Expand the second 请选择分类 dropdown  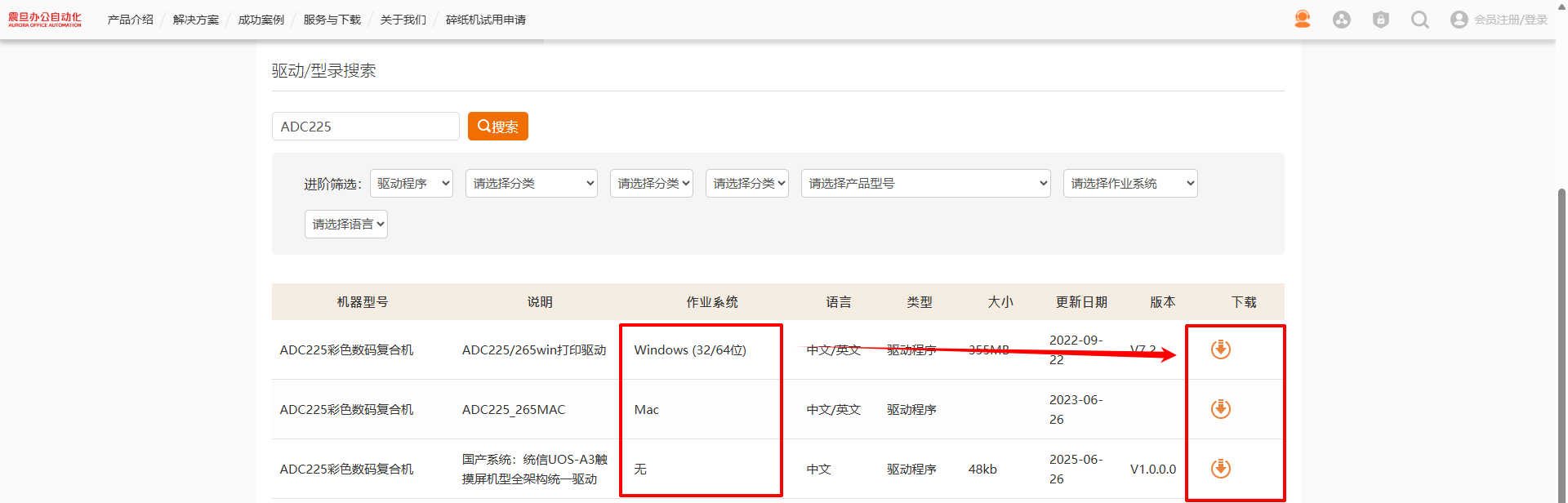[652, 184]
